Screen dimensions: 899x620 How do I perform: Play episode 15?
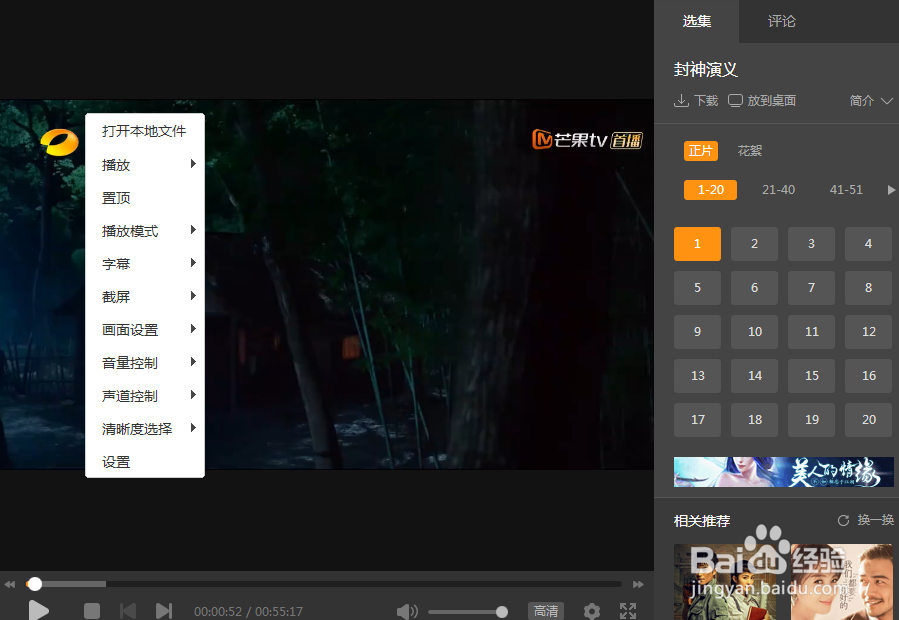click(x=811, y=376)
